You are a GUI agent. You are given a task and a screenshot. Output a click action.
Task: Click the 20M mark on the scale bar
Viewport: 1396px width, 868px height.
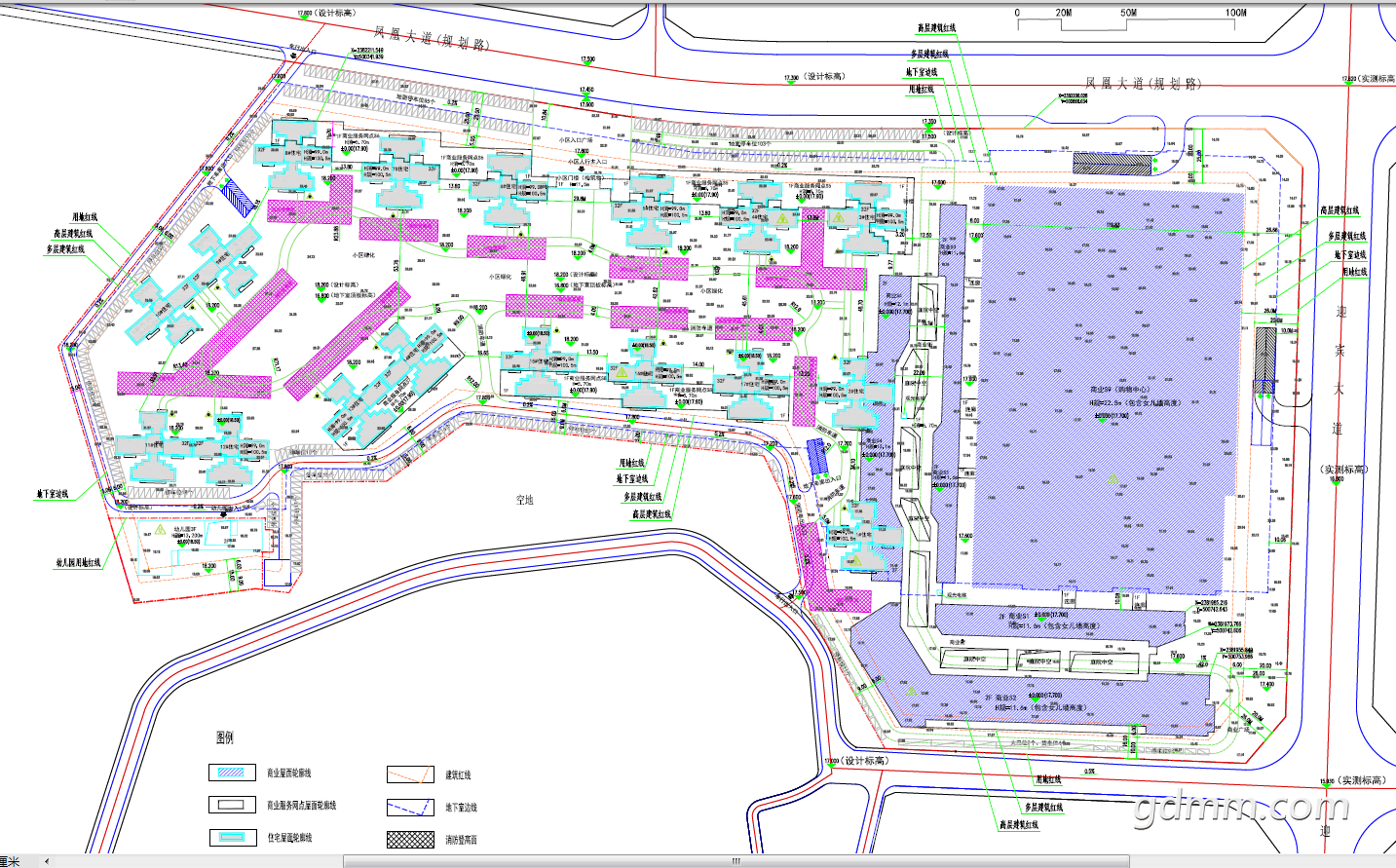(1064, 13)
